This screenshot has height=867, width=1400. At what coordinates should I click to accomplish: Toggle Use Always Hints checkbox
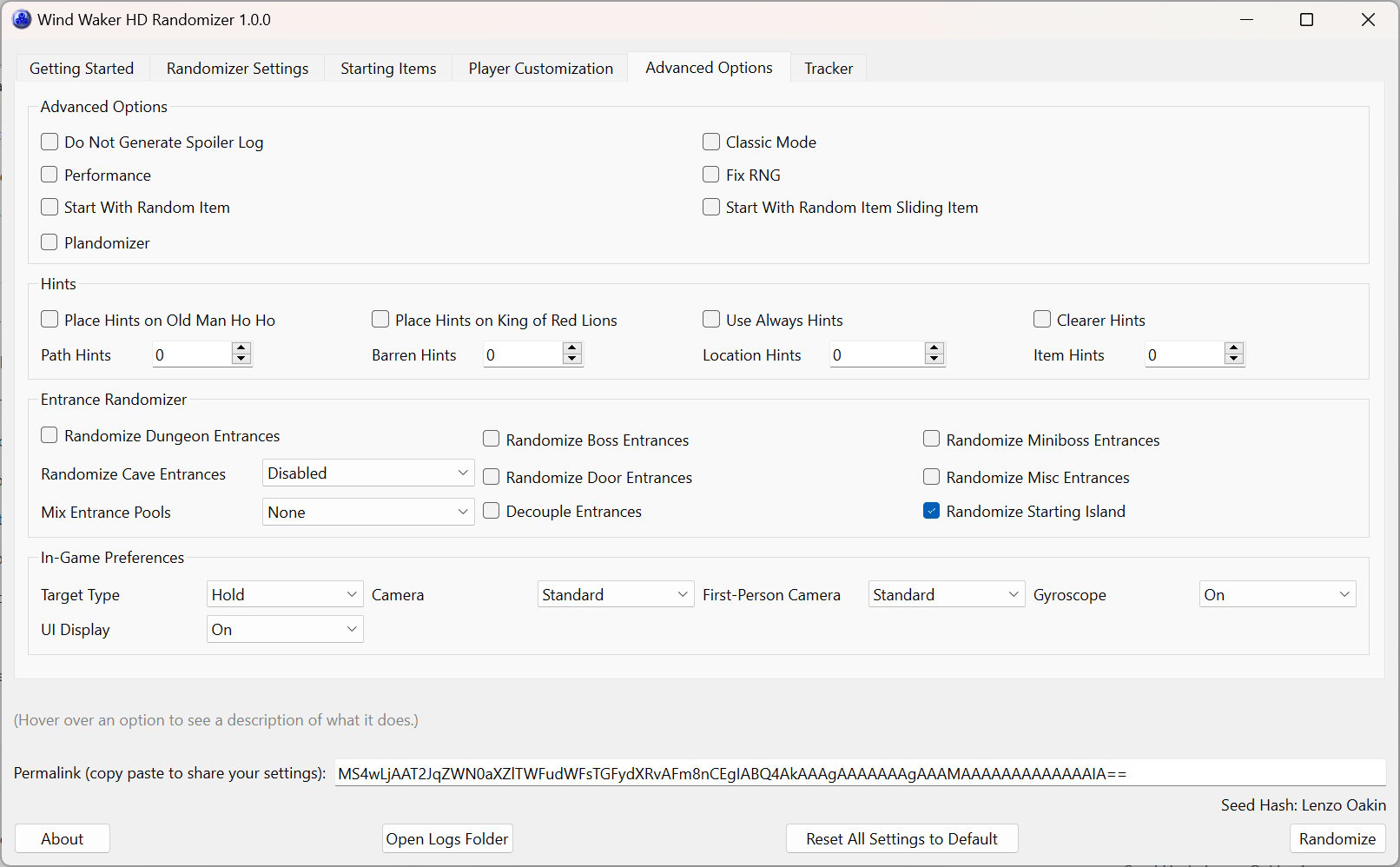pyautogui.click(x=711, y=320)
